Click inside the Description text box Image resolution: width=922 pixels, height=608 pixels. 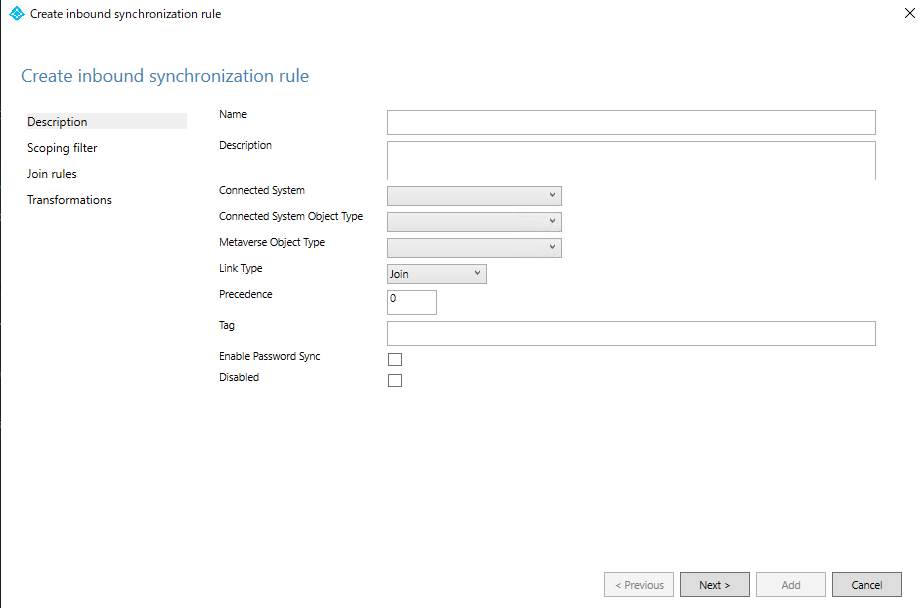pos(631,160)
